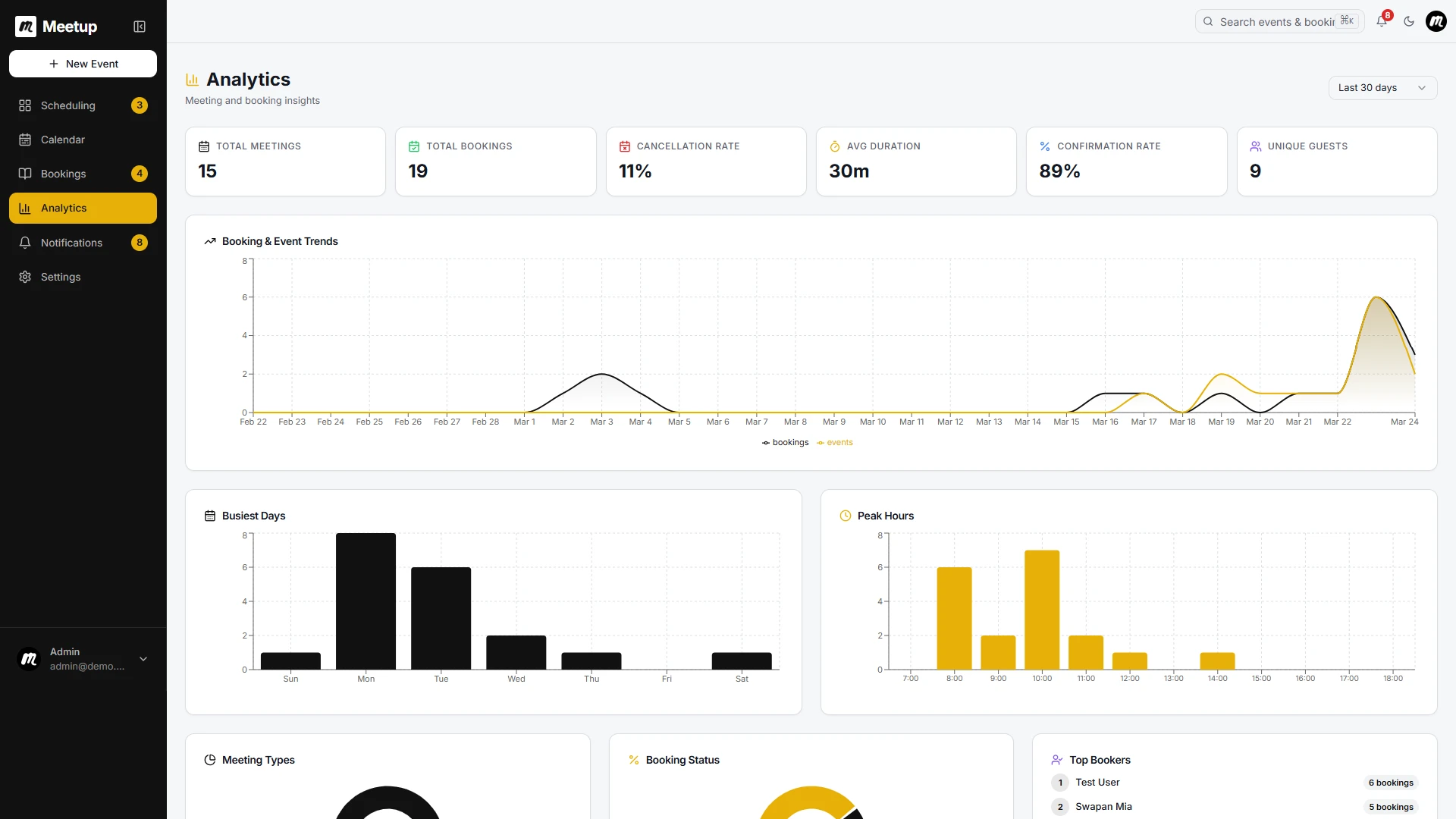Click the Test User top booker row

coord(1234,783)
